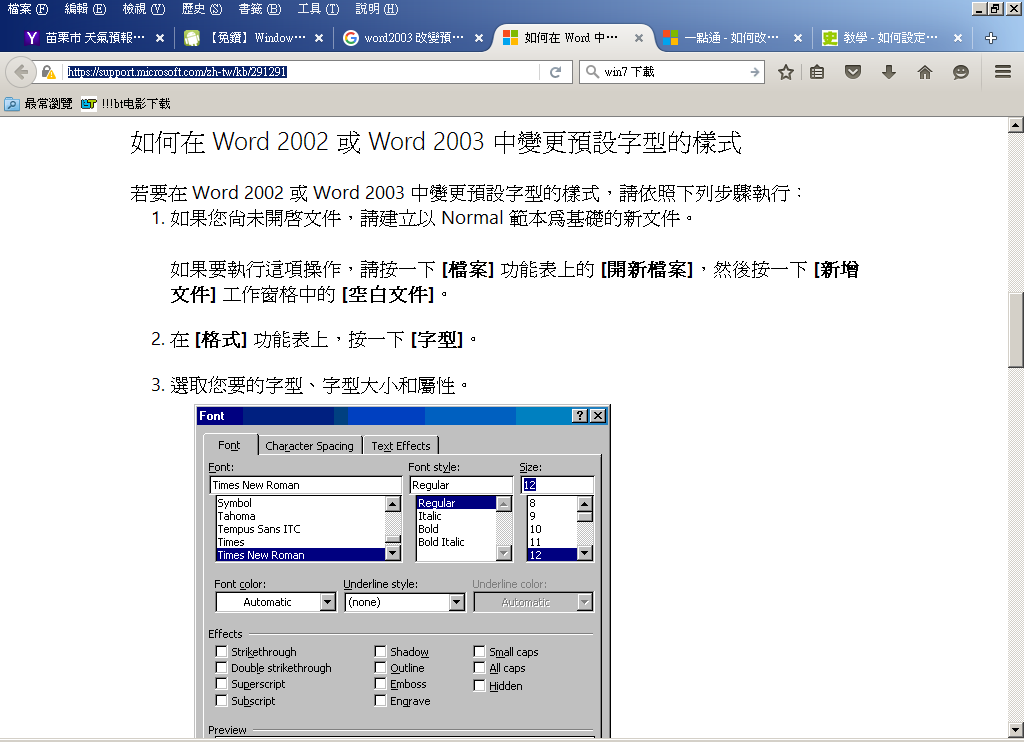Check the Engrave effect box
Image resolution: width=1024 pixels, height=742 pixels.
click(380, 700)
